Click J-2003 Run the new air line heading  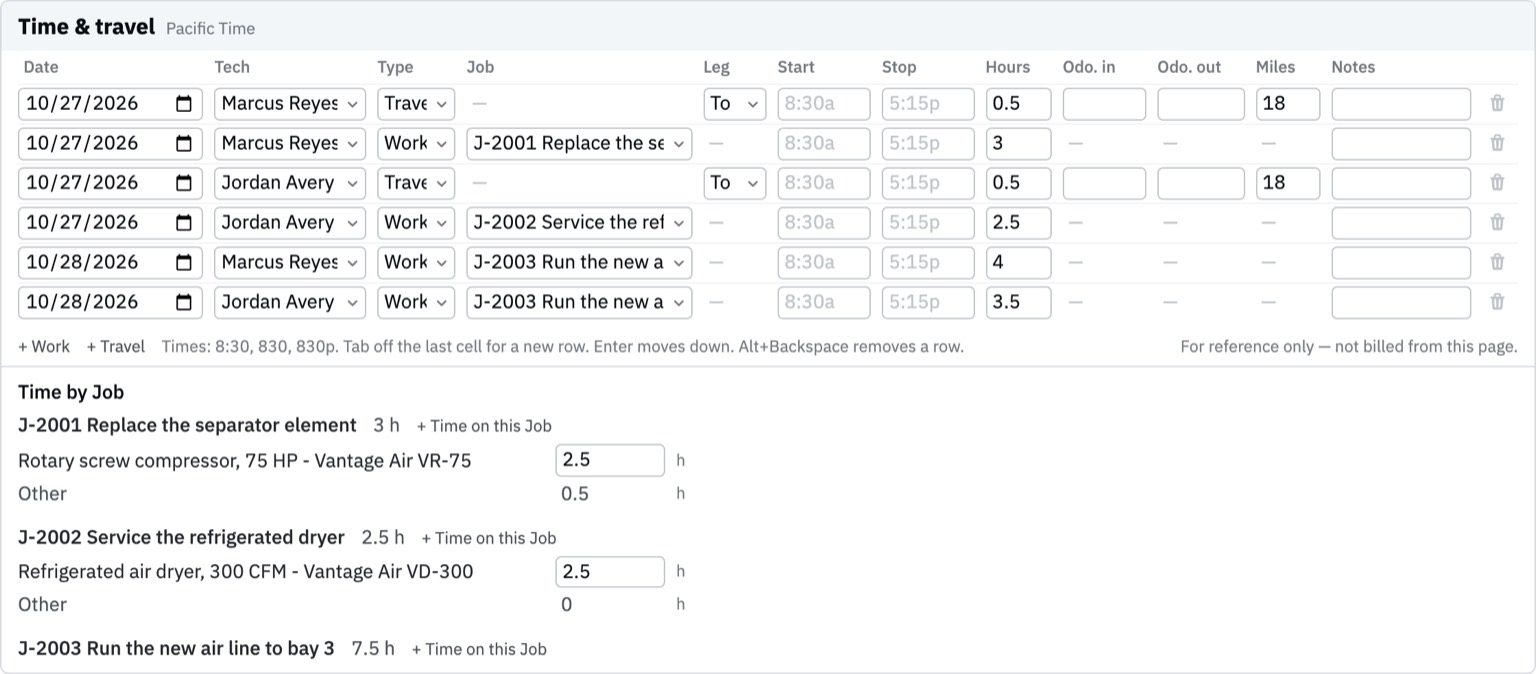(176, 648)
